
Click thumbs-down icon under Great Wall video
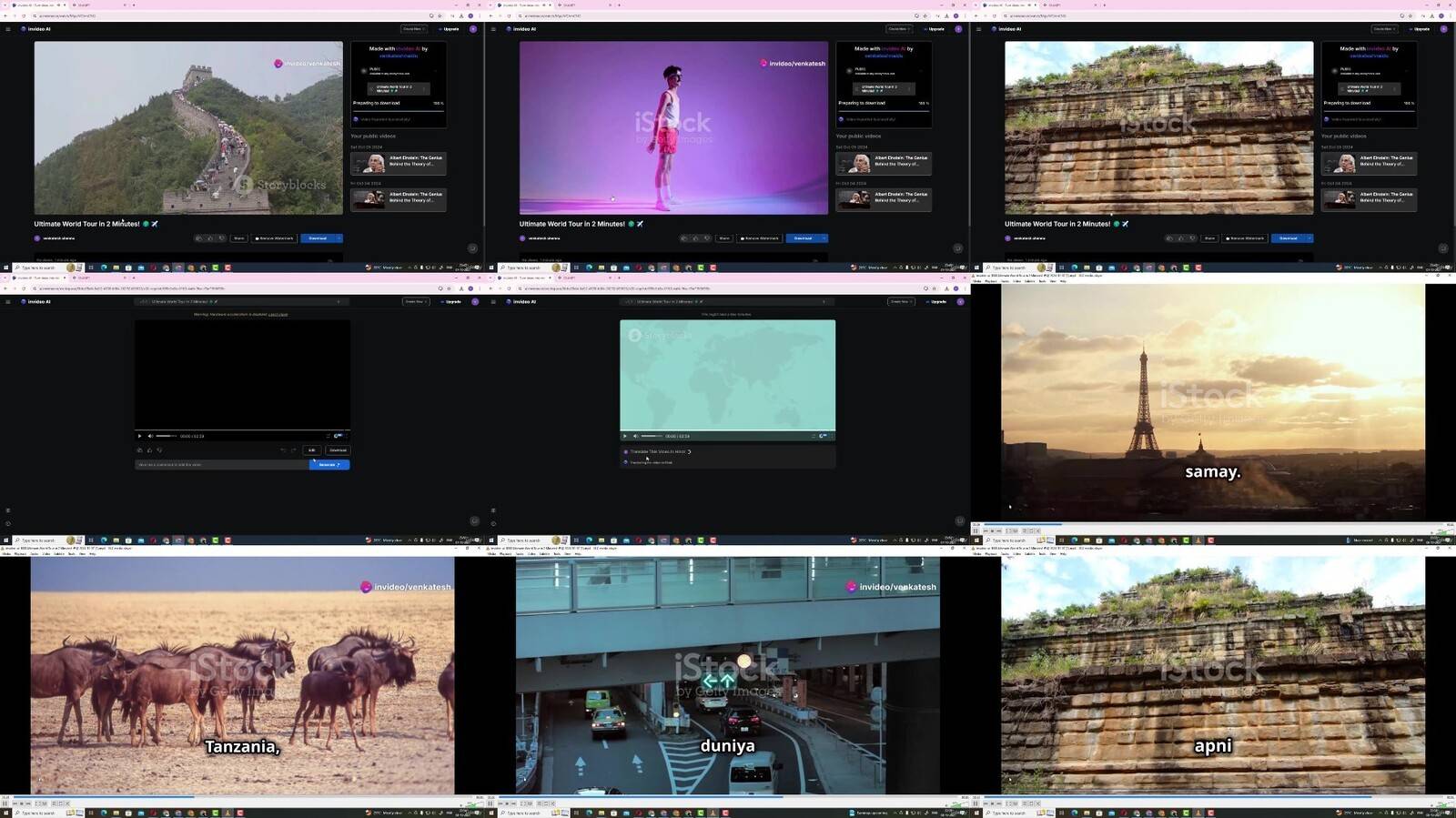tap(221, 238)
